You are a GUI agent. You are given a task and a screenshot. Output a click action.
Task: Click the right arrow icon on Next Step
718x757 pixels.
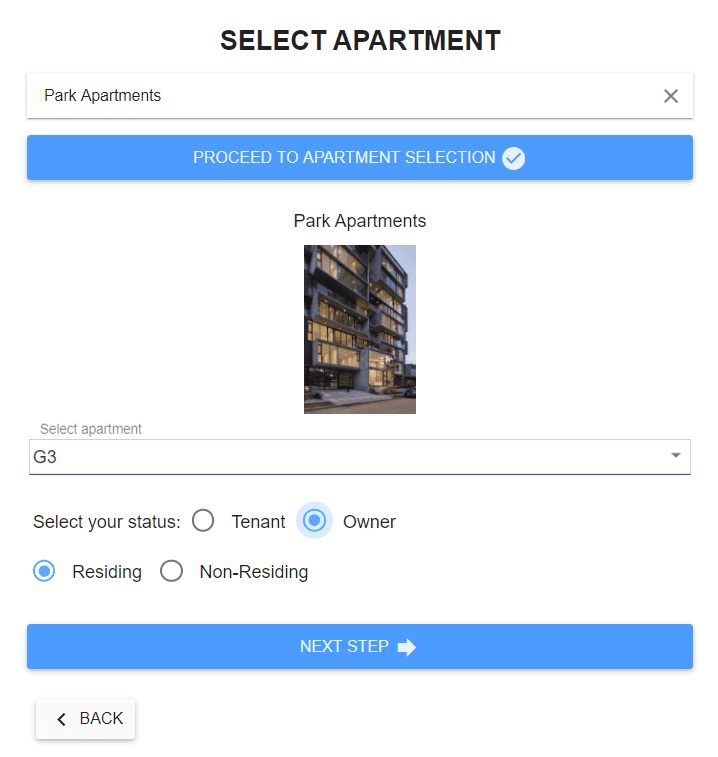[x=407, y=647]
